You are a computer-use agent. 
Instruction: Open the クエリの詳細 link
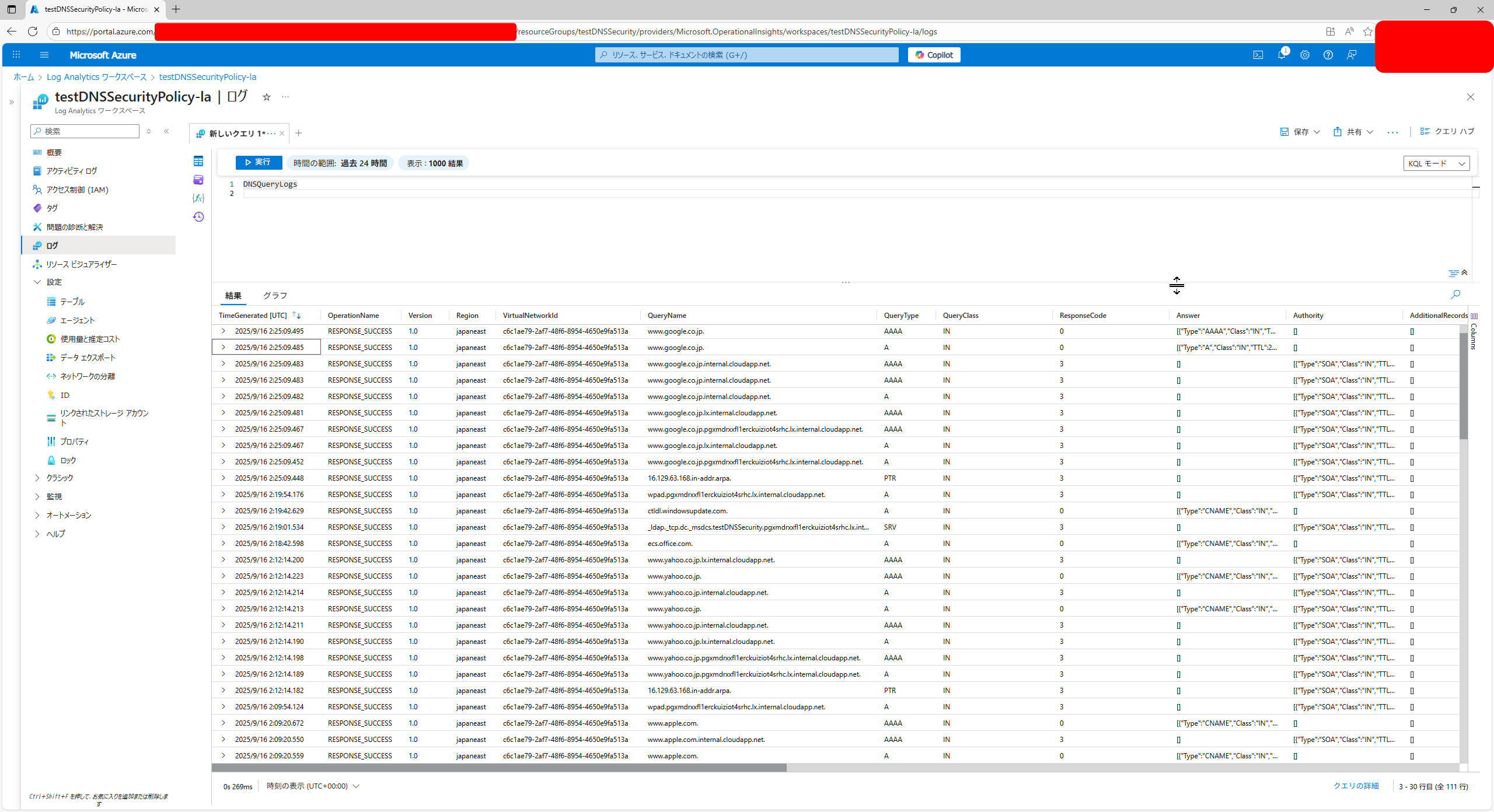coord(1355,786)
